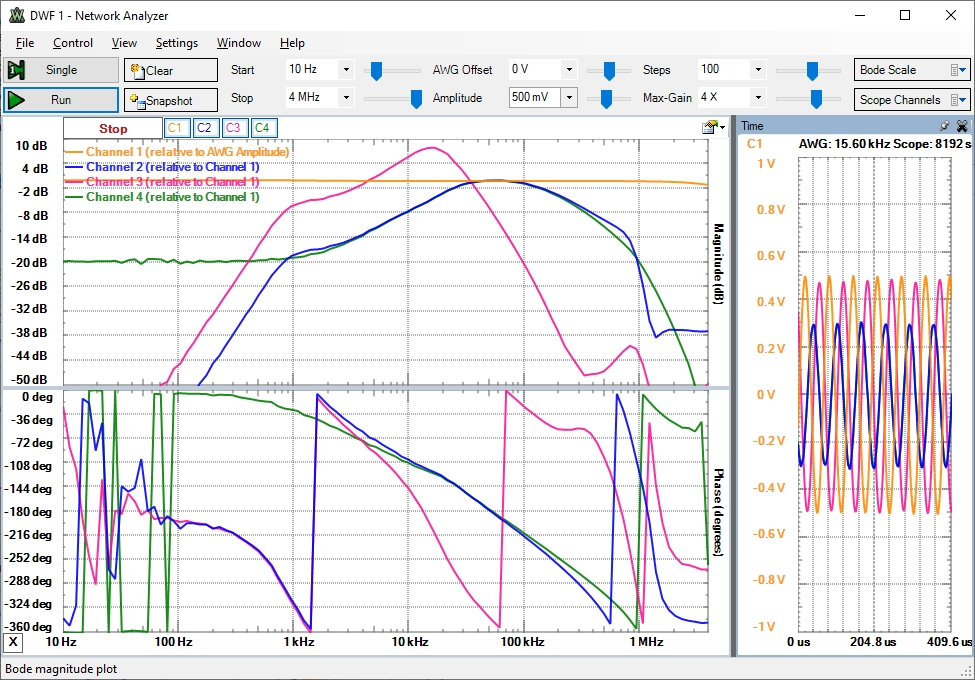Image resolution: width=975 pixels, height=680 pixels.
Task: Open the Settings menu
Action: pyautogui.click(x=176, y=43)
